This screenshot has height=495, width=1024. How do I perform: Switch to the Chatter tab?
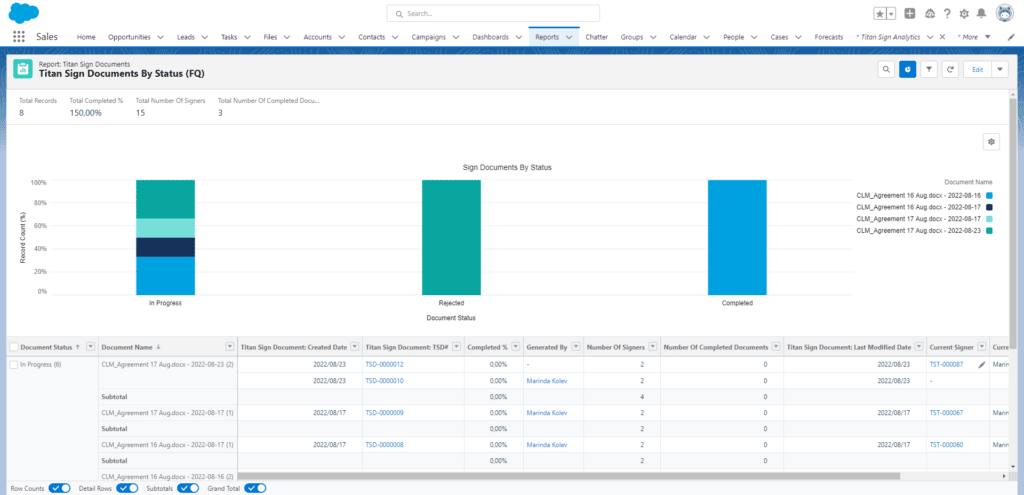click(596, 36)
